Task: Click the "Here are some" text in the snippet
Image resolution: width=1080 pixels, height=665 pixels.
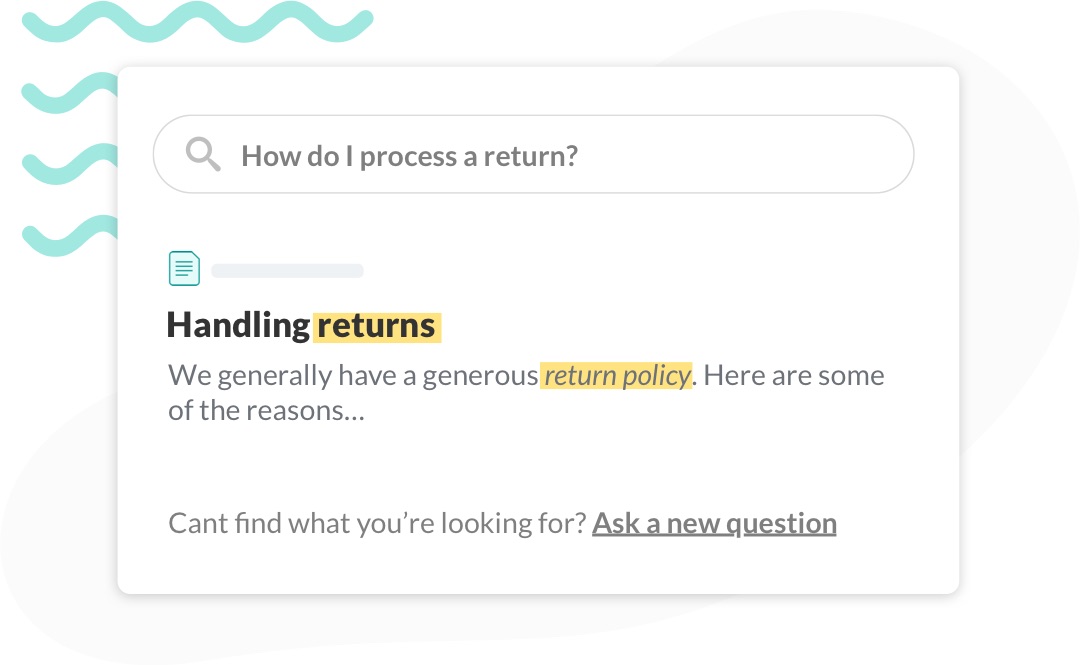Action: (793, 376)
